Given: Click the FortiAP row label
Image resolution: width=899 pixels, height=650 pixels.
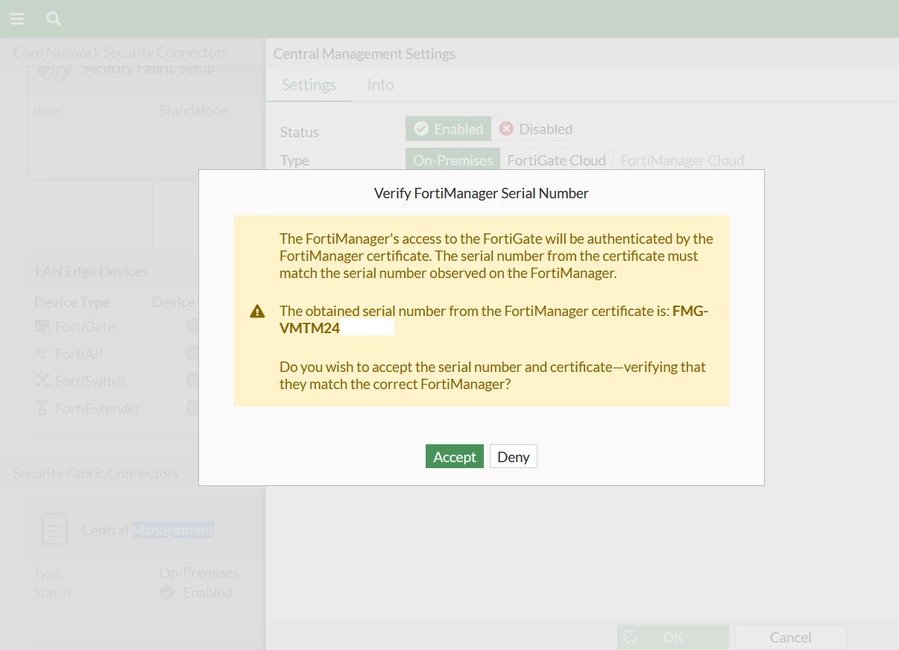Looking at the screenshot, I should tap(79, 354).
